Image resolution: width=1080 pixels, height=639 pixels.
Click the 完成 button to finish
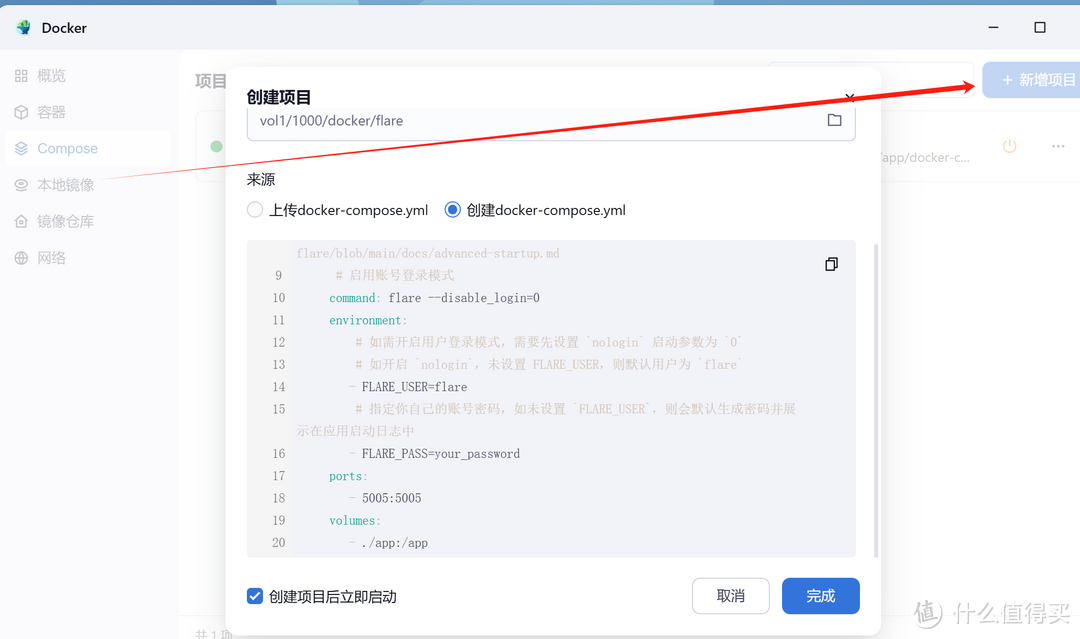tap(820, 595)
